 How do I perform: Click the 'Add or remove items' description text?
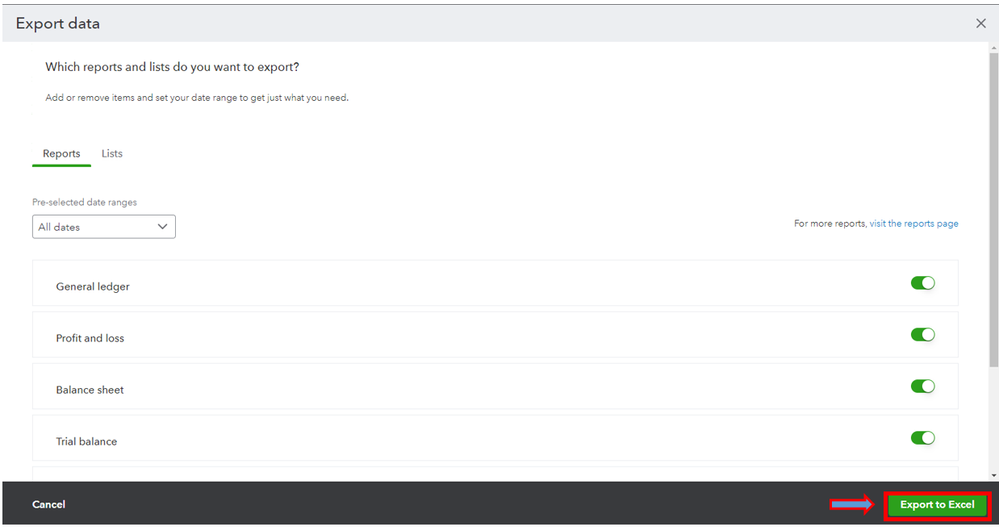tap(197, 97)
